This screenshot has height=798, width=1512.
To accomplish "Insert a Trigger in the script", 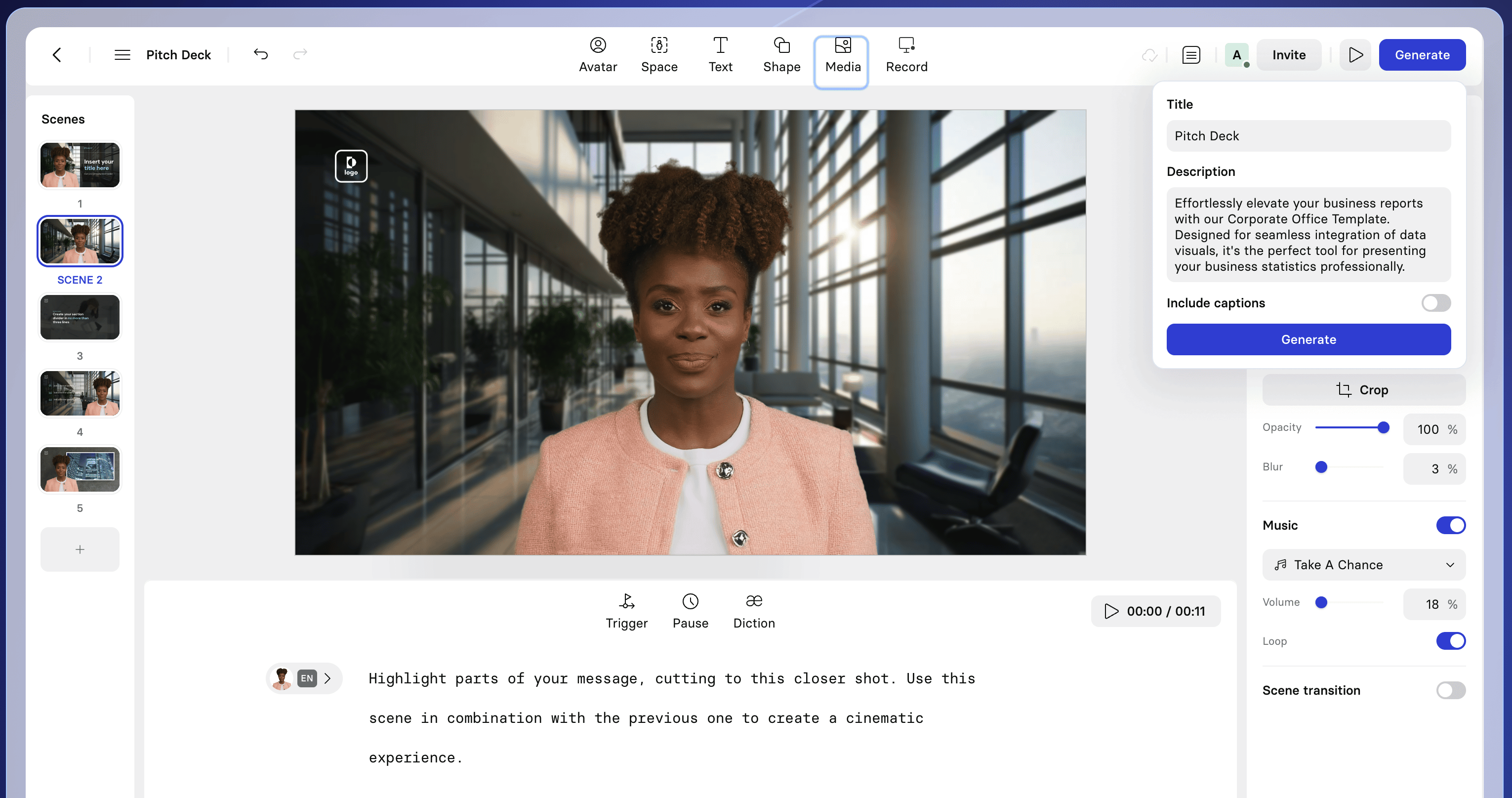I will click(x=626, y=611).
